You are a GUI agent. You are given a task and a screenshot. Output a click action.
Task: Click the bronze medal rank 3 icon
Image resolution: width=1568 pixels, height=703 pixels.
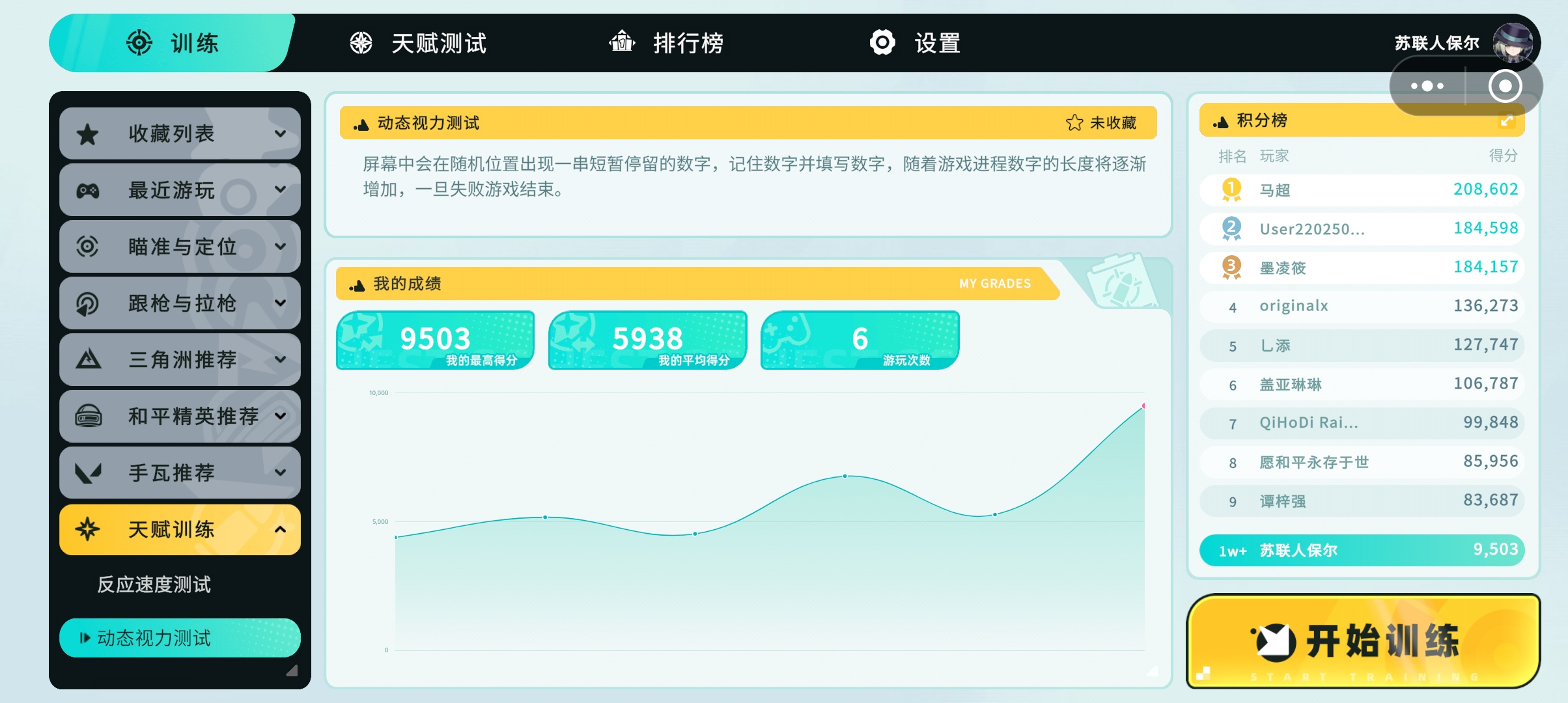point(1231,267)
